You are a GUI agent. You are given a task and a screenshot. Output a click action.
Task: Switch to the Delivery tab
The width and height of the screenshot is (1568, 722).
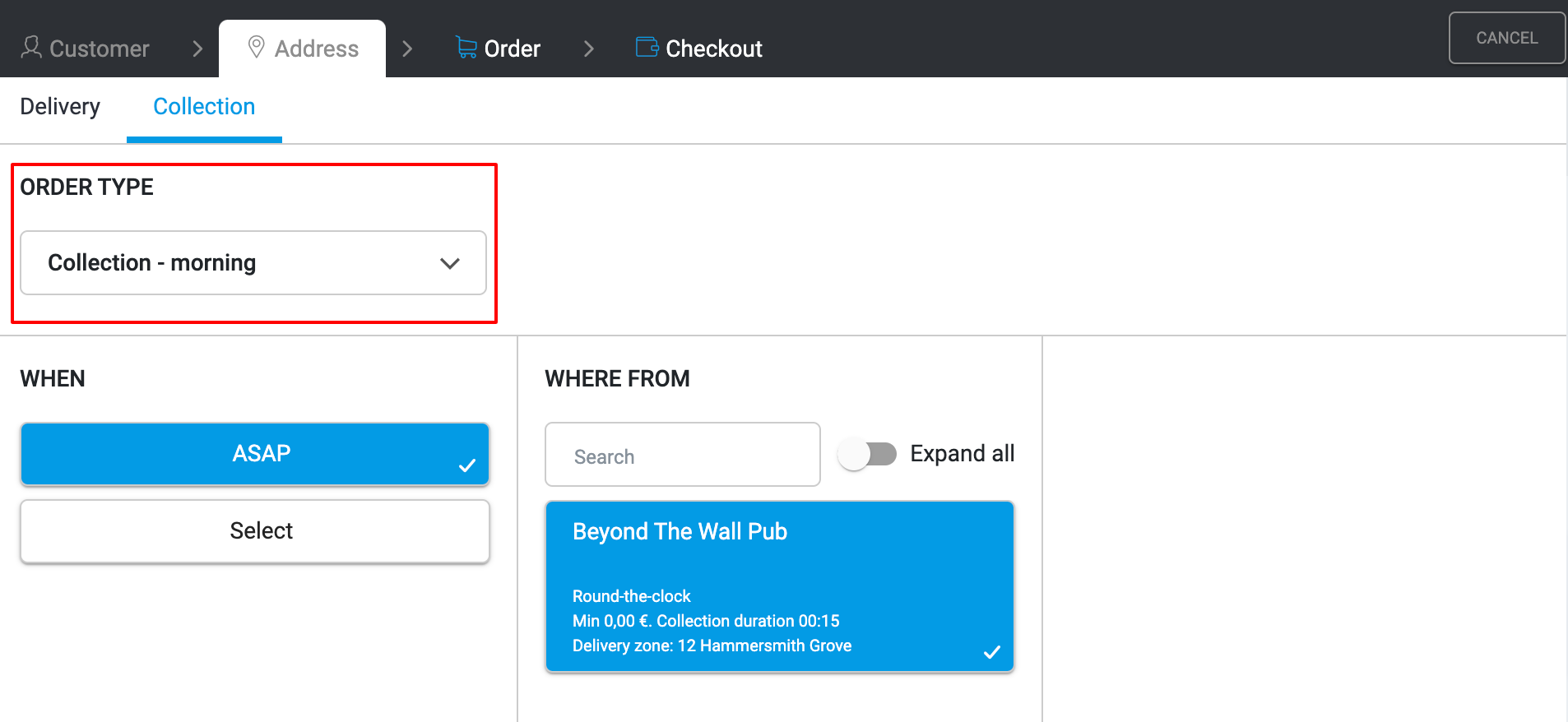[60, 107]
